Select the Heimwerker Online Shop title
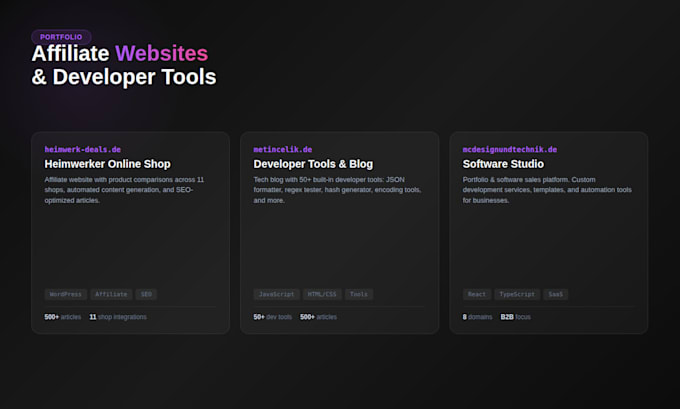The width and height of the screenshot is (680, 409). pyautogui.click(x=108, y=164)
